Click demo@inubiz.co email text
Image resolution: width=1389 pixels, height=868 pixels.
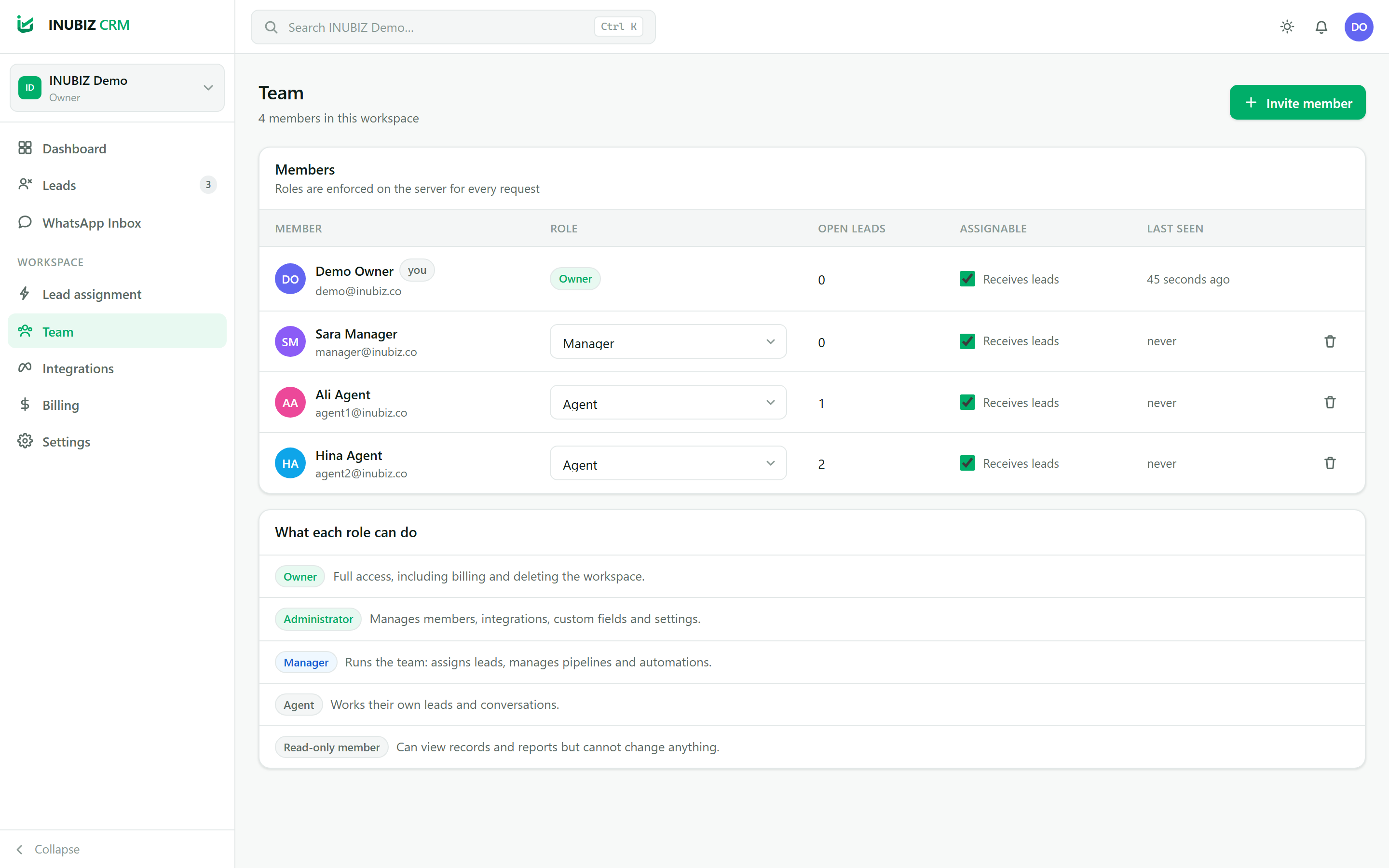pos(358,291)
